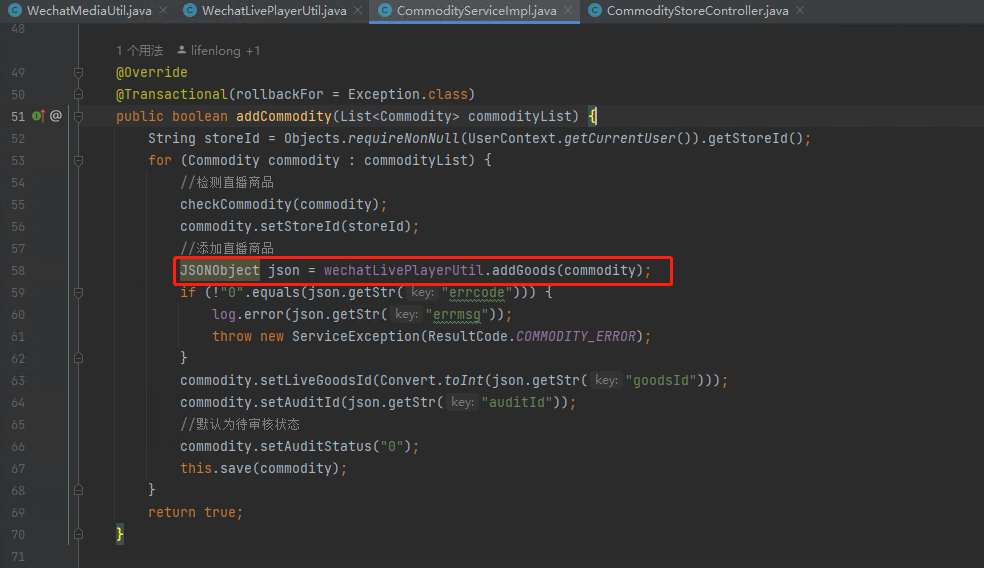Click the addCommodity method name
Image resolution: width=984 pixels, height=568 pixels.
pyautogui.click(x=284, y=116)
